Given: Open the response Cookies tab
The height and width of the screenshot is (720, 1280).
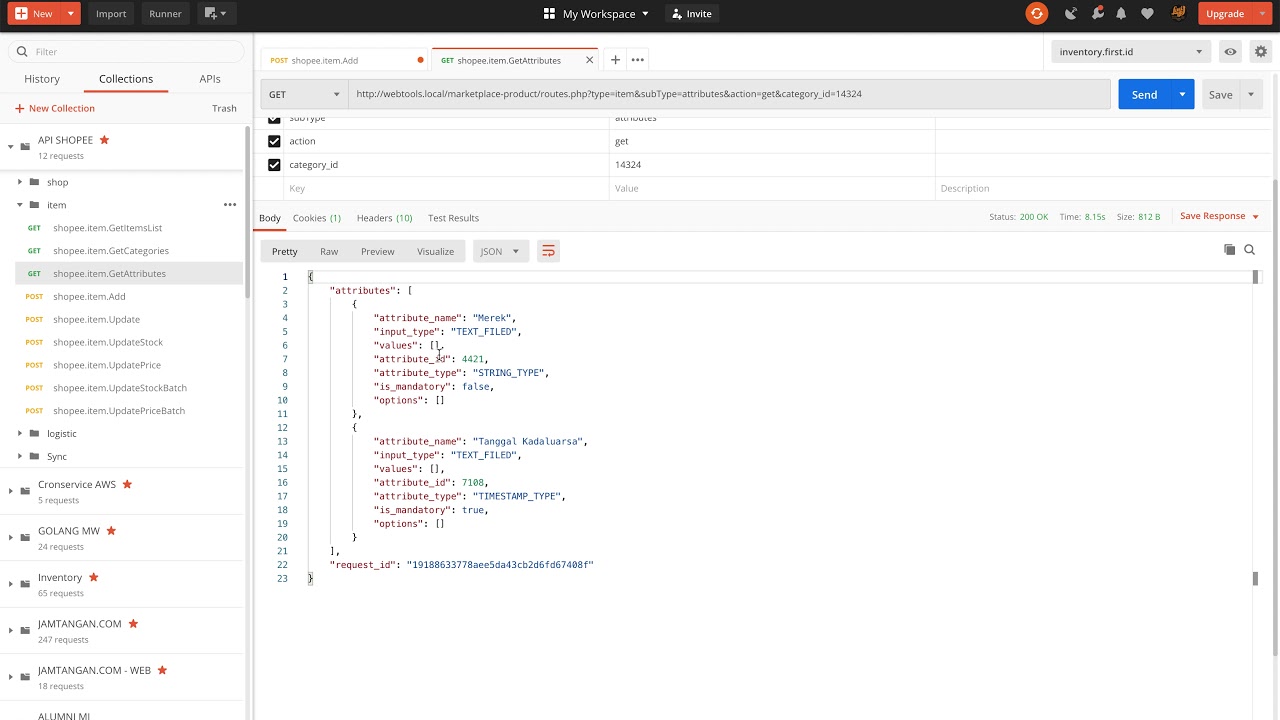Looking at the screenshot, I should pyautogui.click(x=316, y=218).
